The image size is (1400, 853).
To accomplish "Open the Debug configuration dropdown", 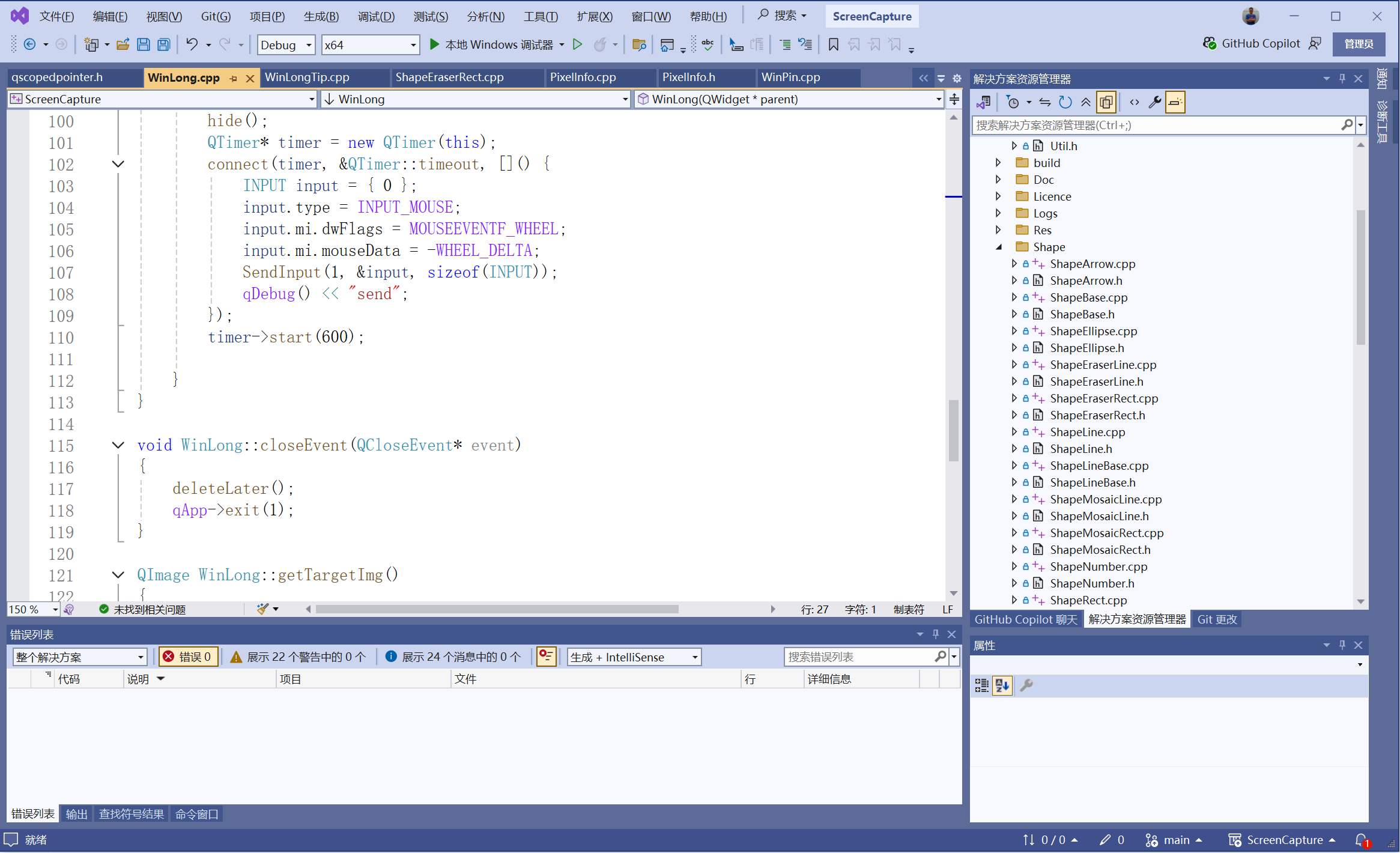I will click(x=286, y=45).
